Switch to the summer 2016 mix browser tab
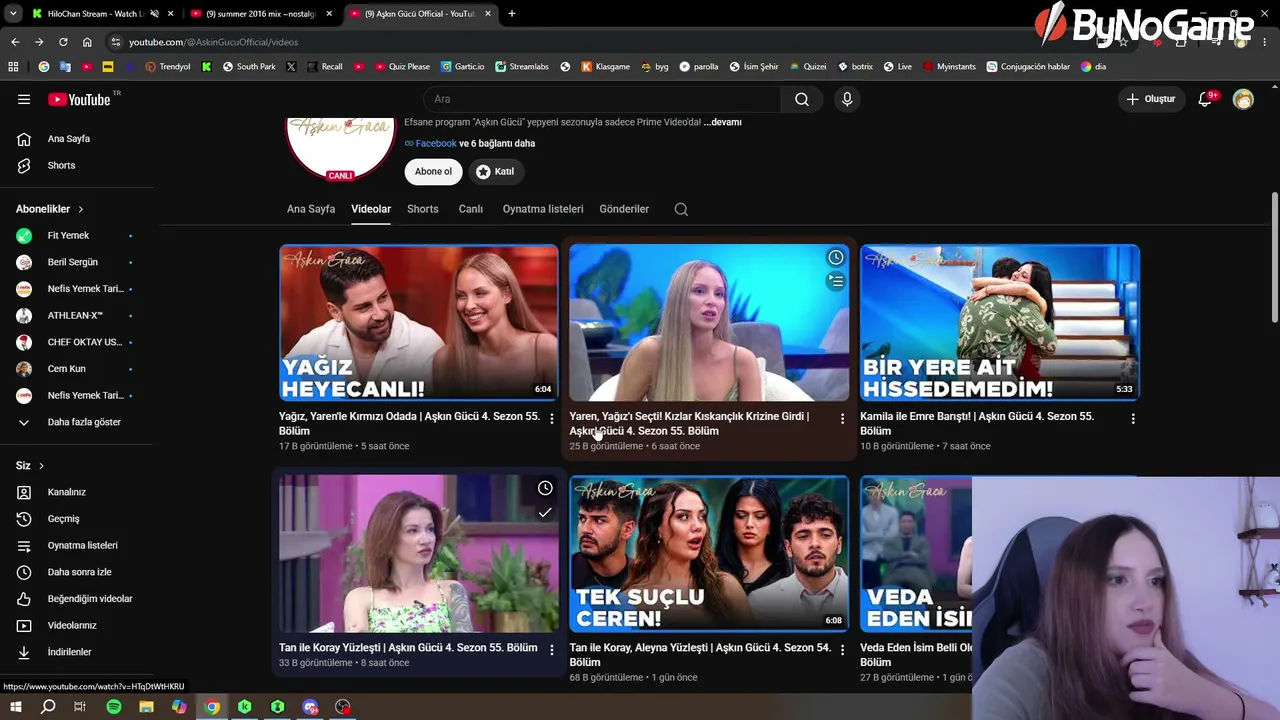 pyautogui.click(x=260, y=14)
